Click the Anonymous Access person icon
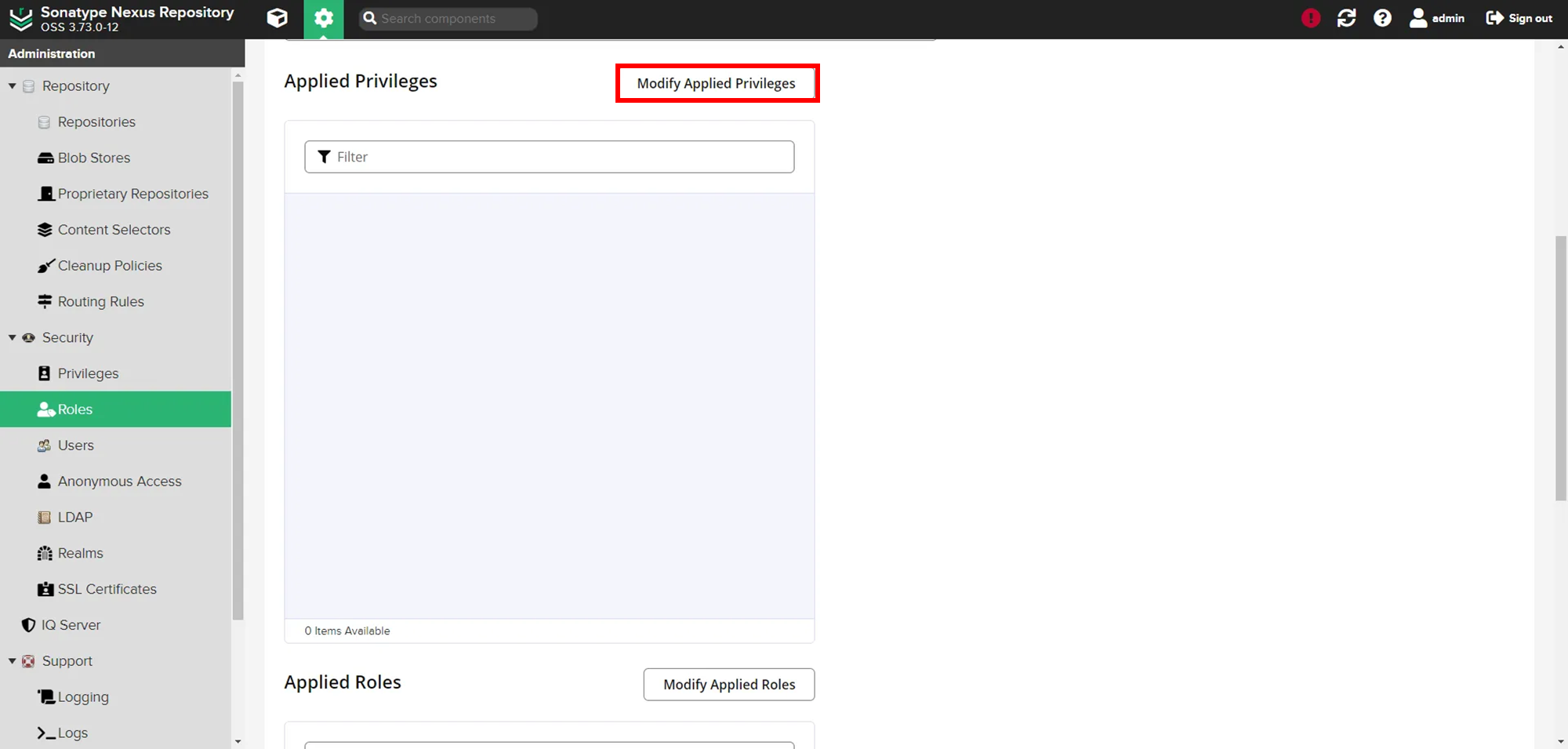This screenshot has width=1568, height=749. pos(45,482)
